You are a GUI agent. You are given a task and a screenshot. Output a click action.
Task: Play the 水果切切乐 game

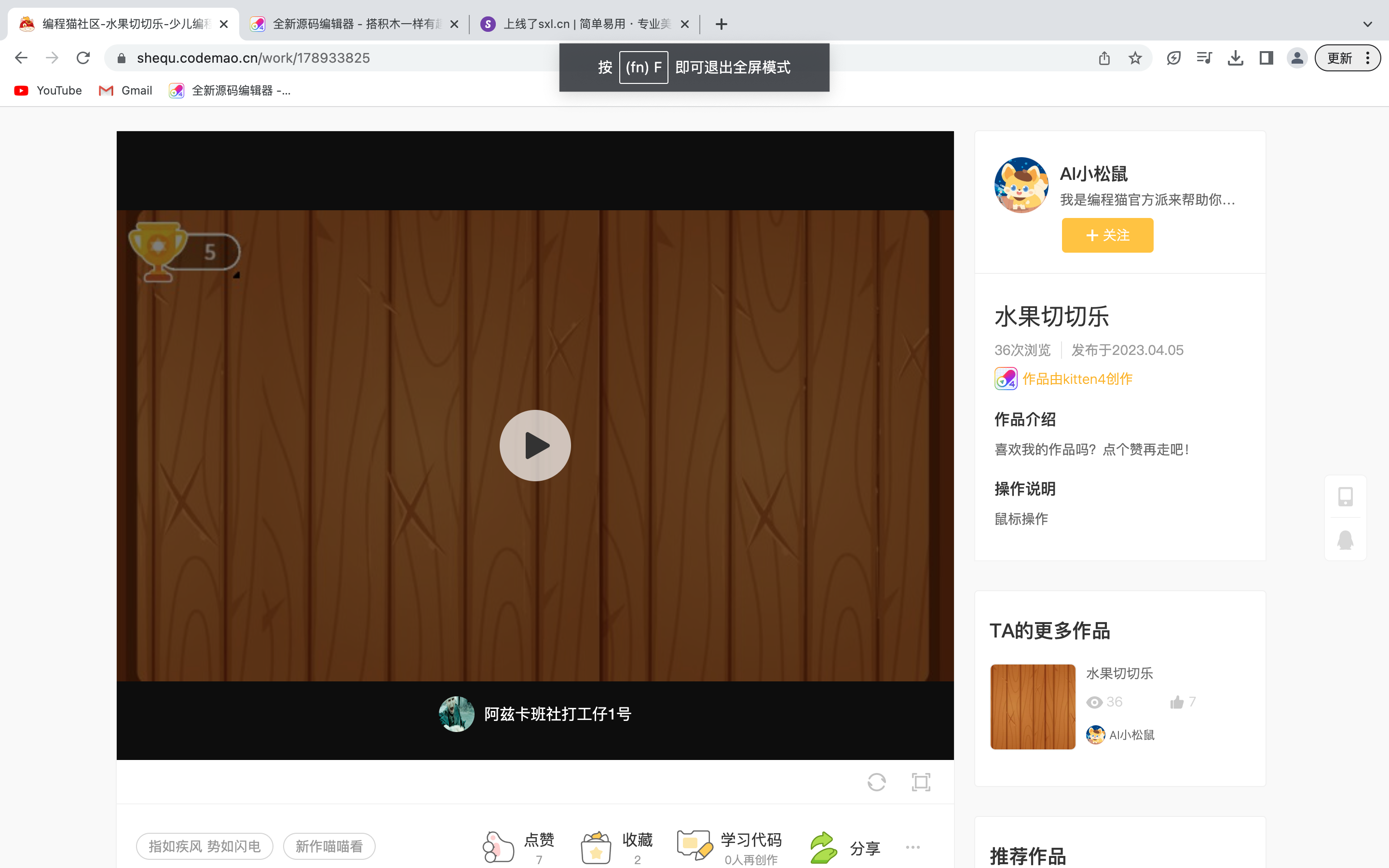click(x=535, y=446)
